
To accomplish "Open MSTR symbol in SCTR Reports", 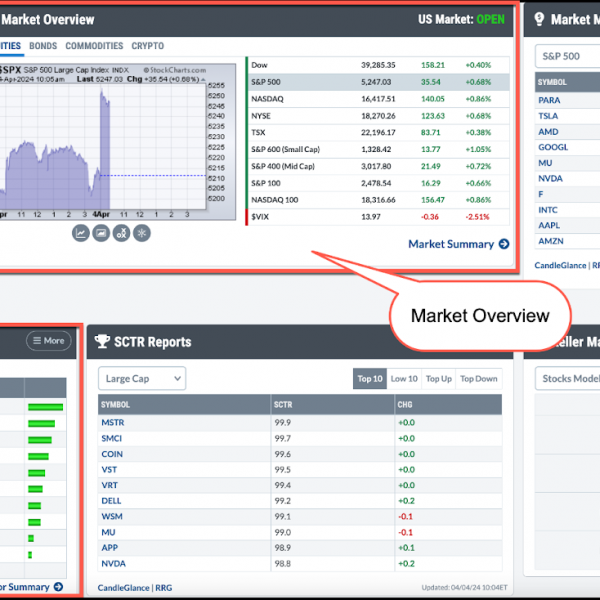I will point(113,422).
